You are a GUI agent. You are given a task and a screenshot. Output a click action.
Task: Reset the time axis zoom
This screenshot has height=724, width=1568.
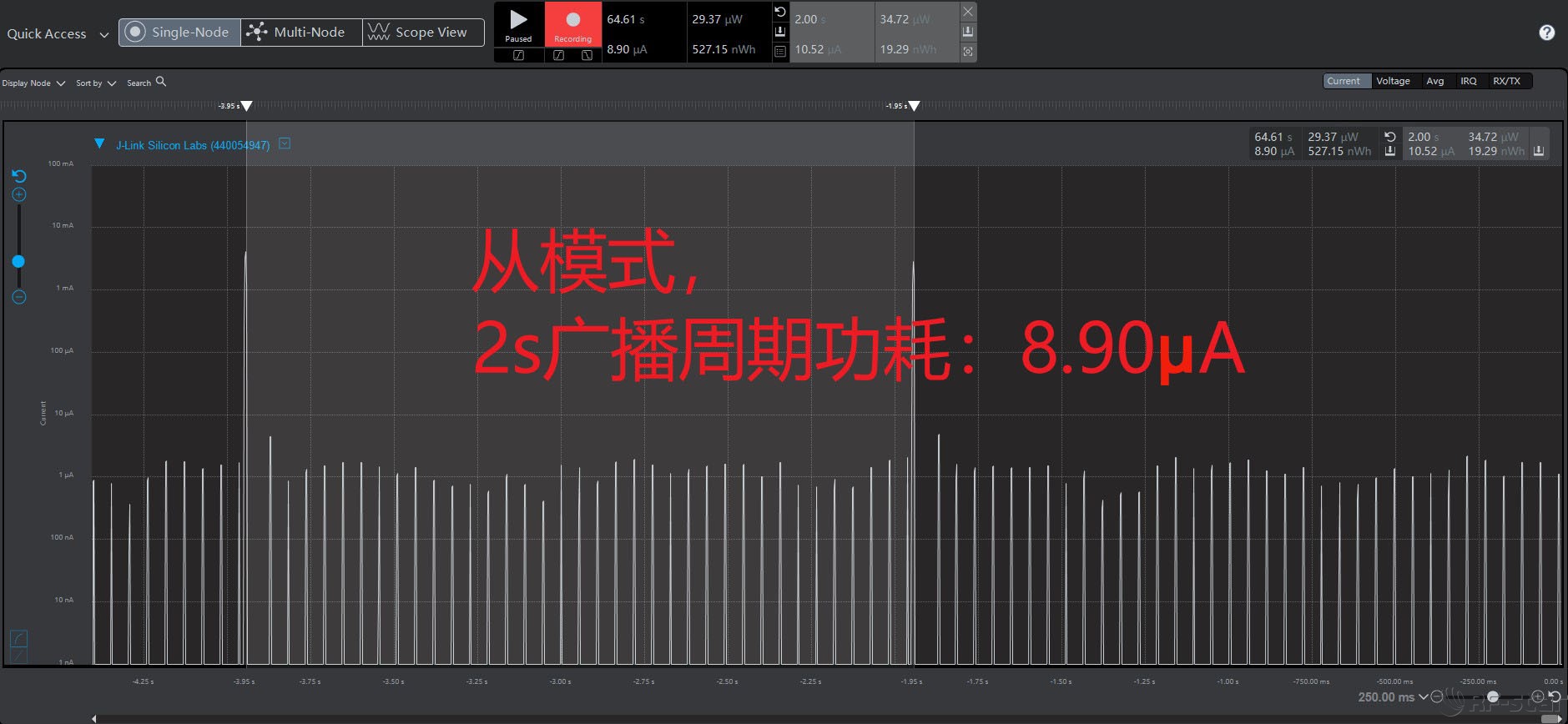point(1555,696)
